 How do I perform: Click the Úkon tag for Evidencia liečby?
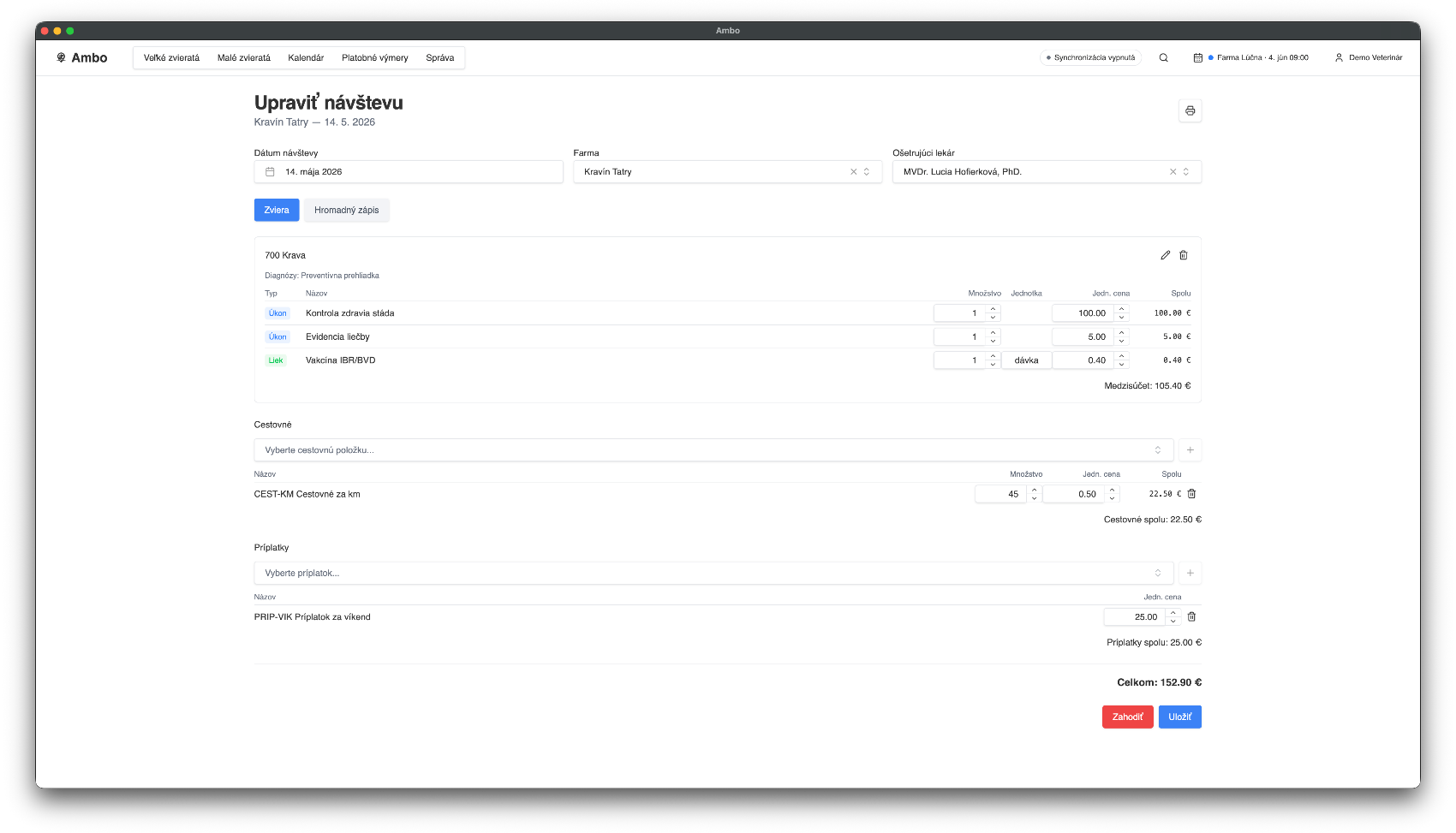[277, 336]
